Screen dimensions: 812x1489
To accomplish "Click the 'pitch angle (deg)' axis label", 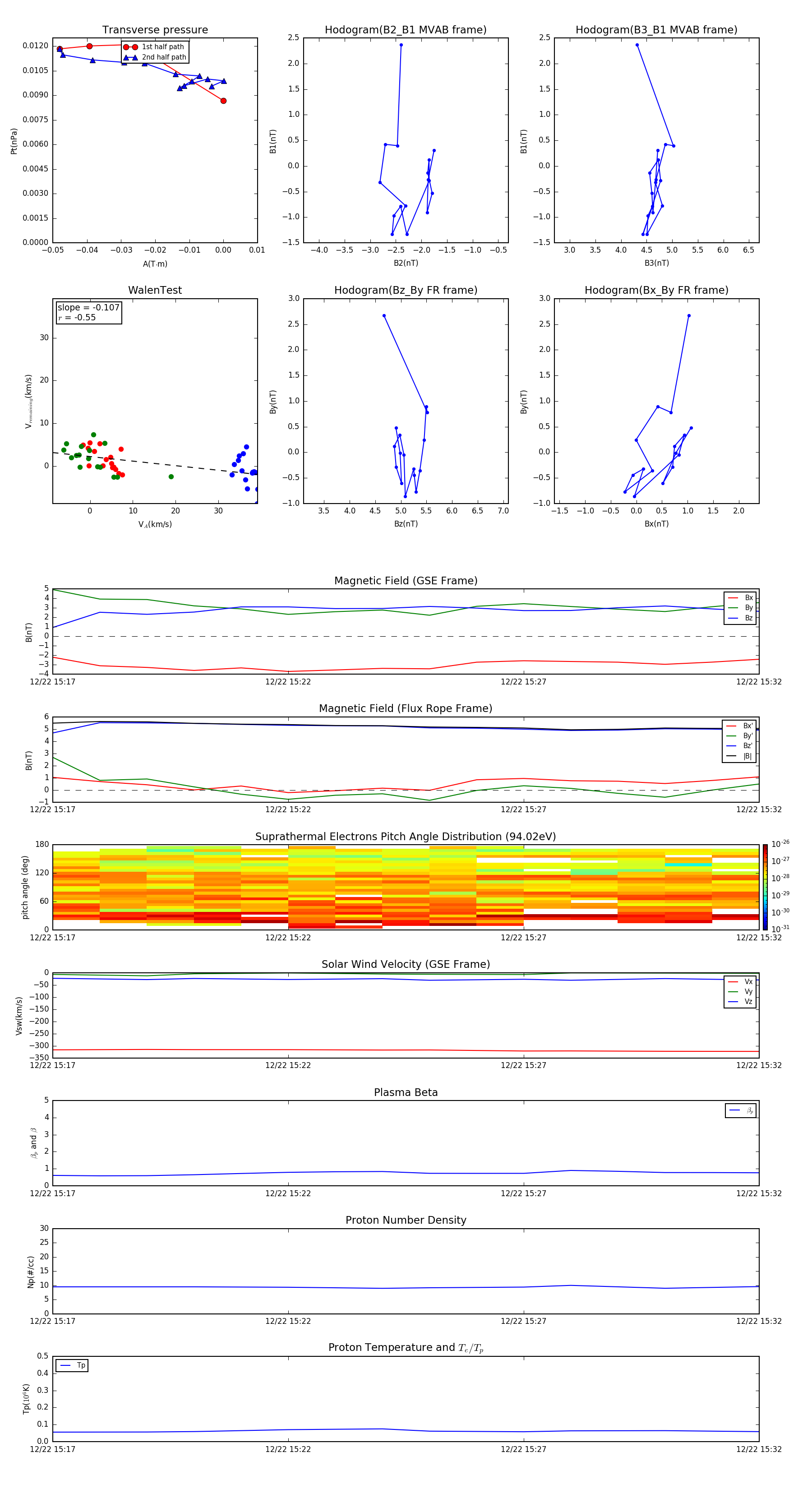I will 25,887.
